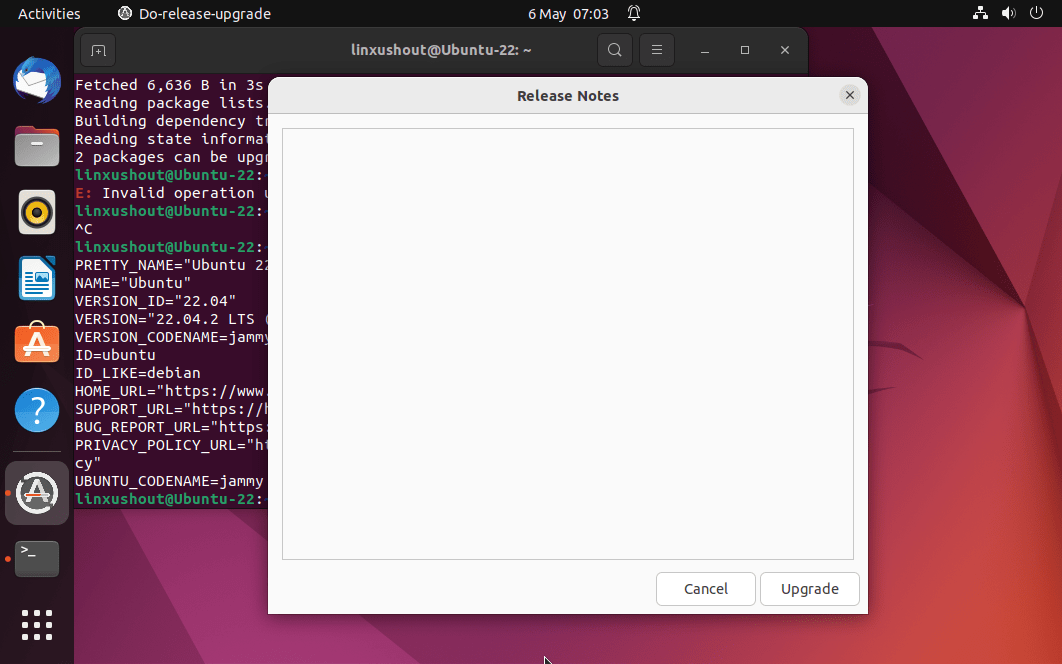This screenshot has width=1062, height=664.
Task: Open the clock and calendar at 6 May 07:03
Action: pos(568,14)
